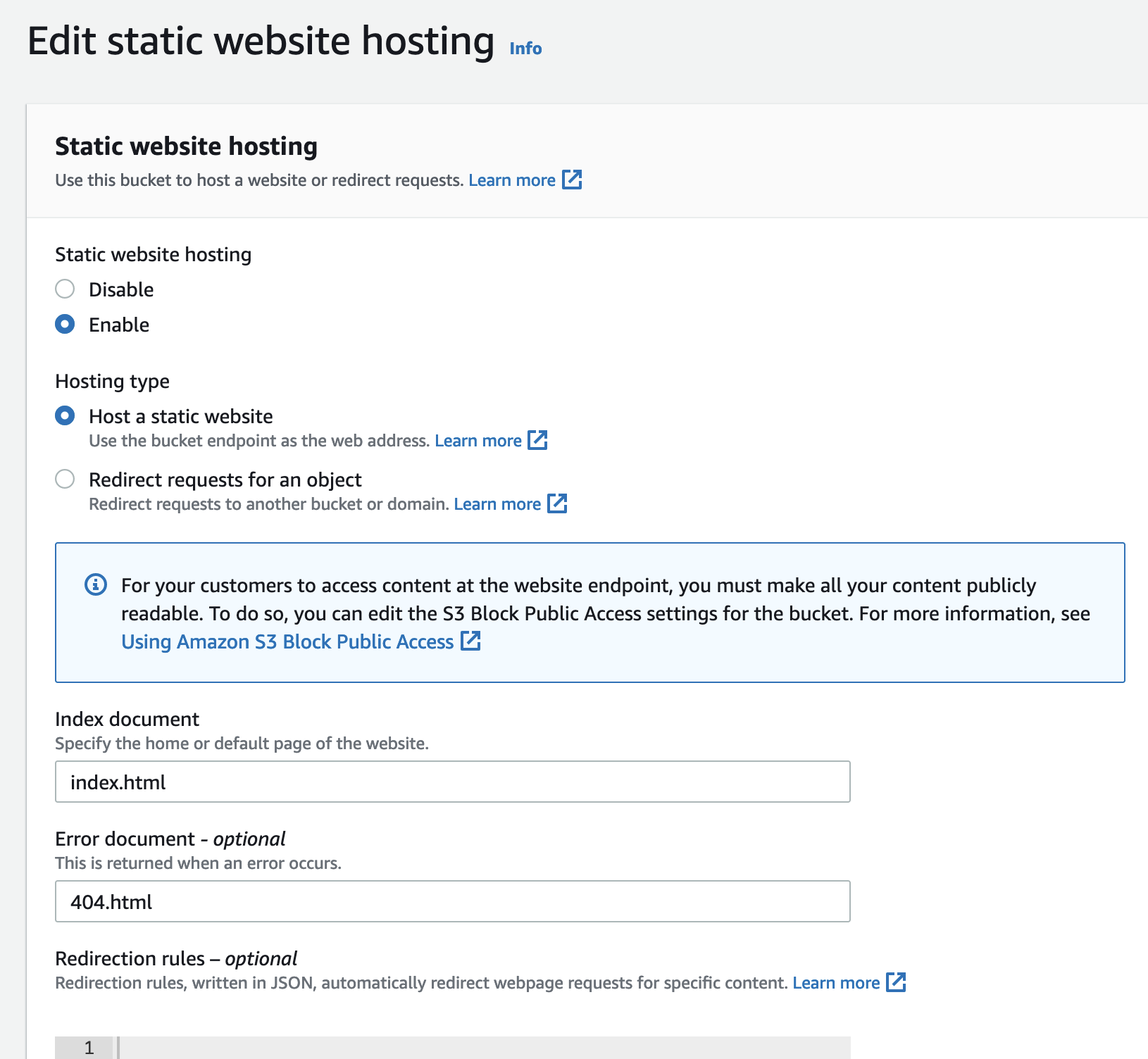Open Learn more link about redirecting requests
The image size is (1148, 1059).
point(497,504)
